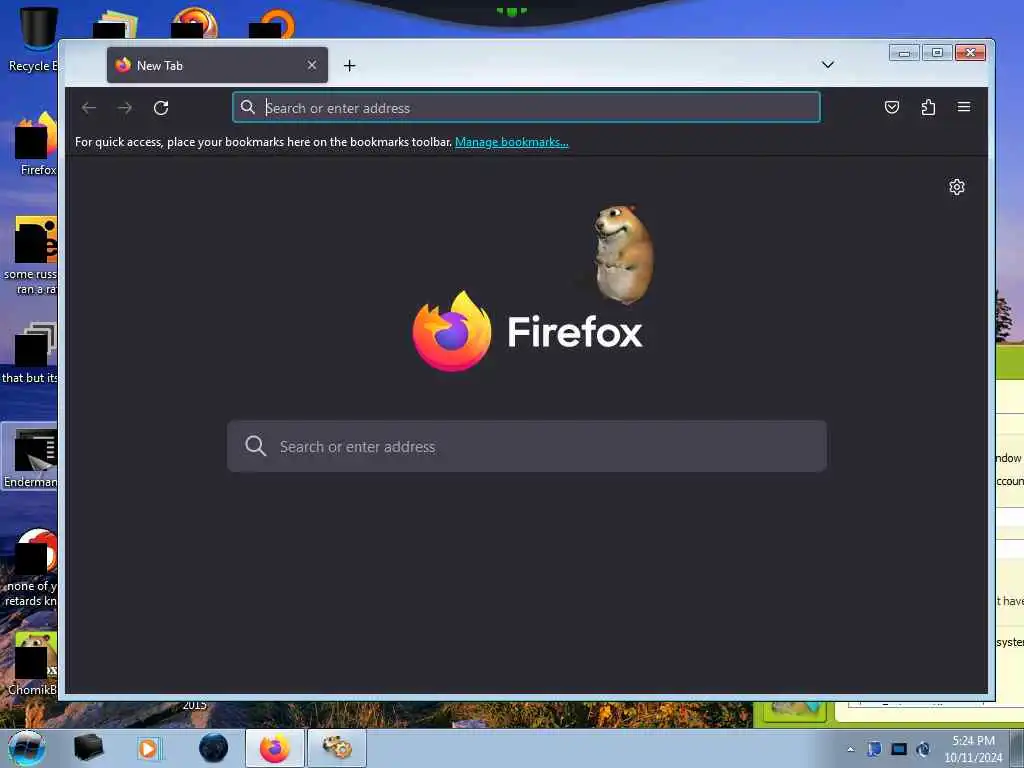Open the media player taskbar icon
Viewport: 1024px width, 768px height.
tap(149, 748)
